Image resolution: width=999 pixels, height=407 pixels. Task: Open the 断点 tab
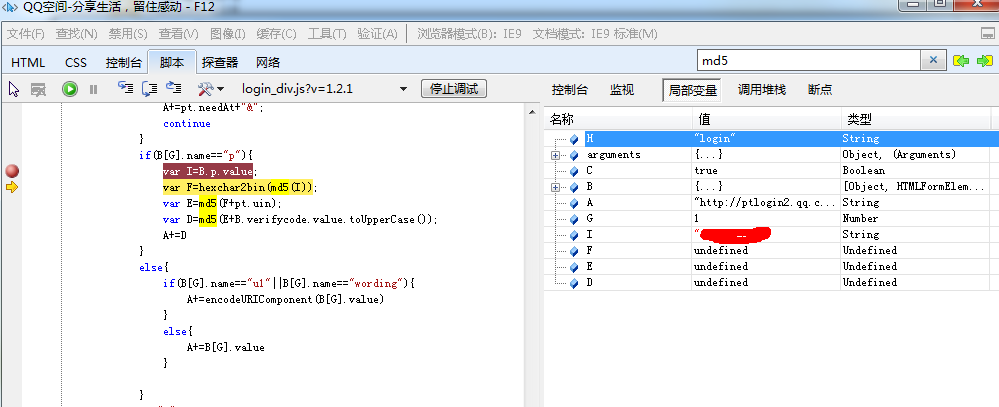(820, 90)
